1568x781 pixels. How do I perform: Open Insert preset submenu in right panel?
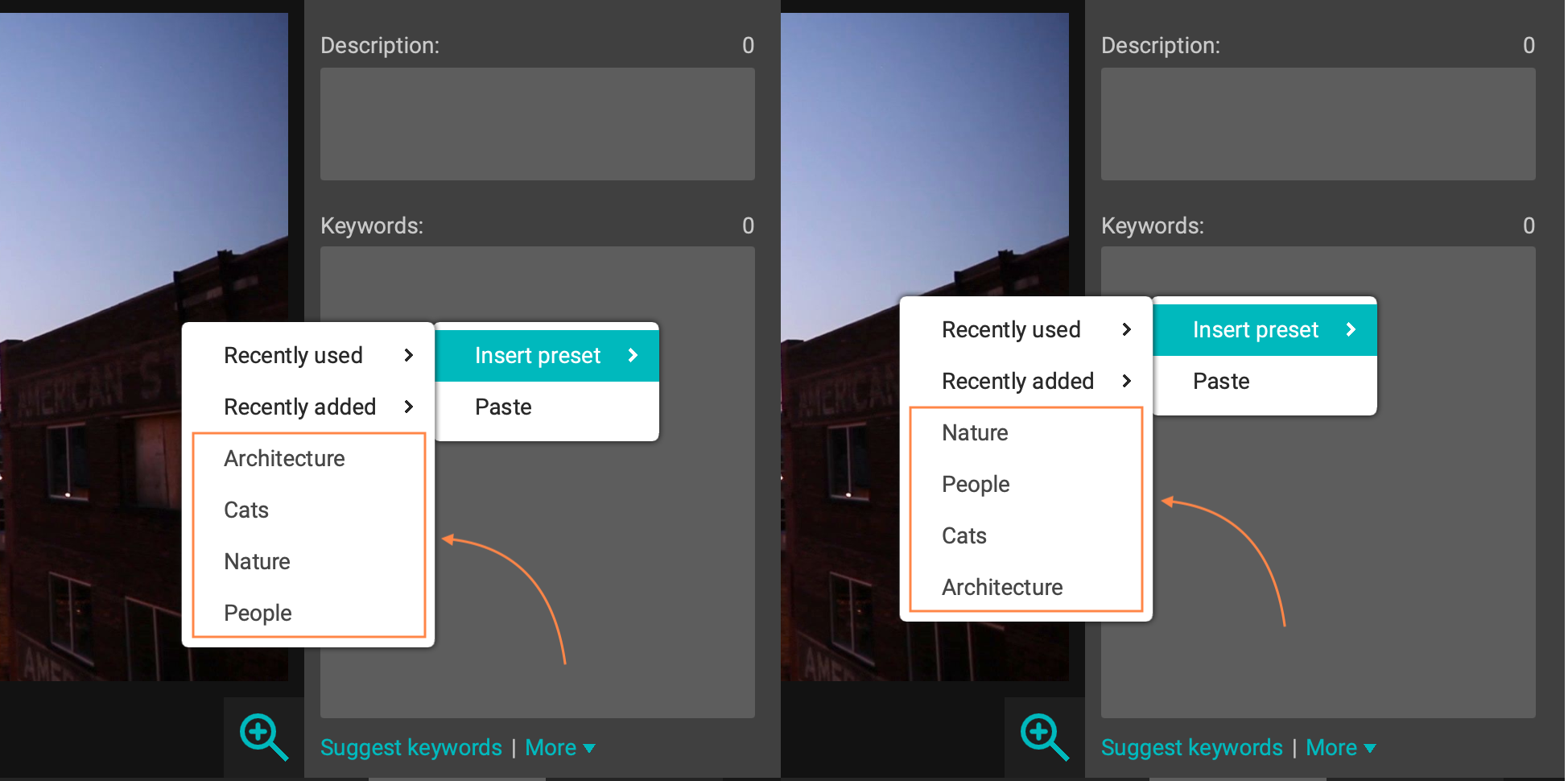pos(1265,329)
